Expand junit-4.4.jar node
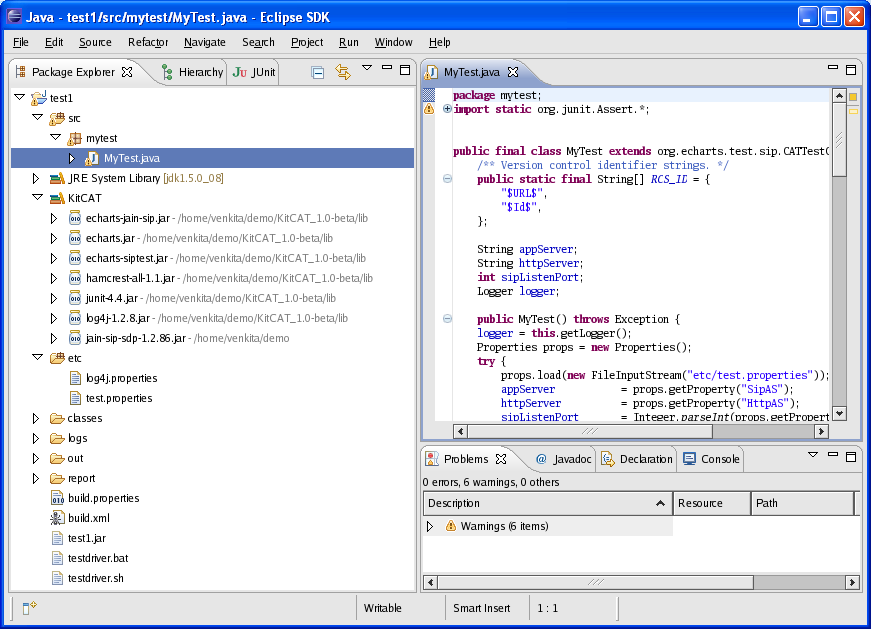Viewport: 871px width, 629px height. click(54, 298)
